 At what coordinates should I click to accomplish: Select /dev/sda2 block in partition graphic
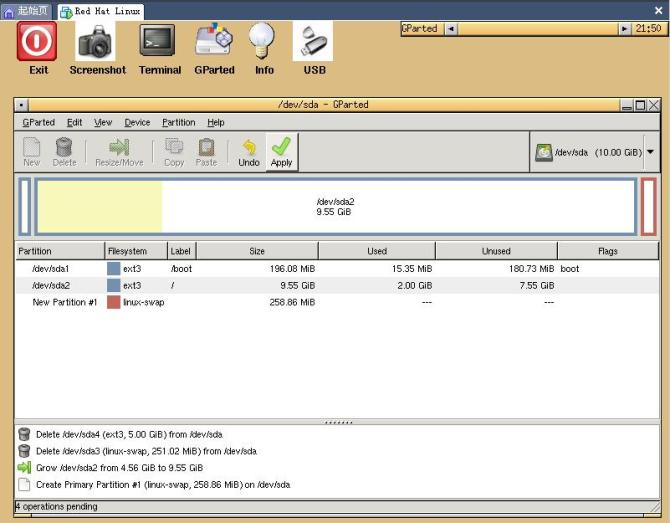[335, 207]
